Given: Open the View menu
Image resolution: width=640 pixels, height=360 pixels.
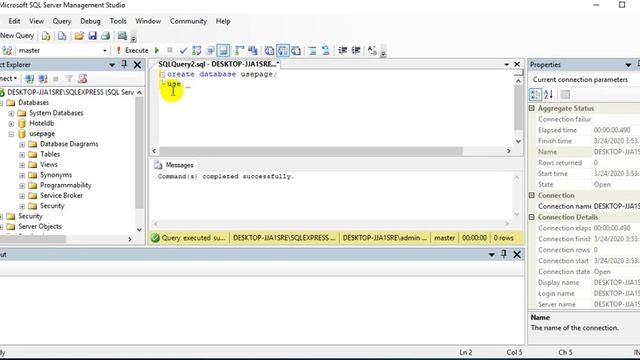Looking at the screenshot, I should coord(36,21).
